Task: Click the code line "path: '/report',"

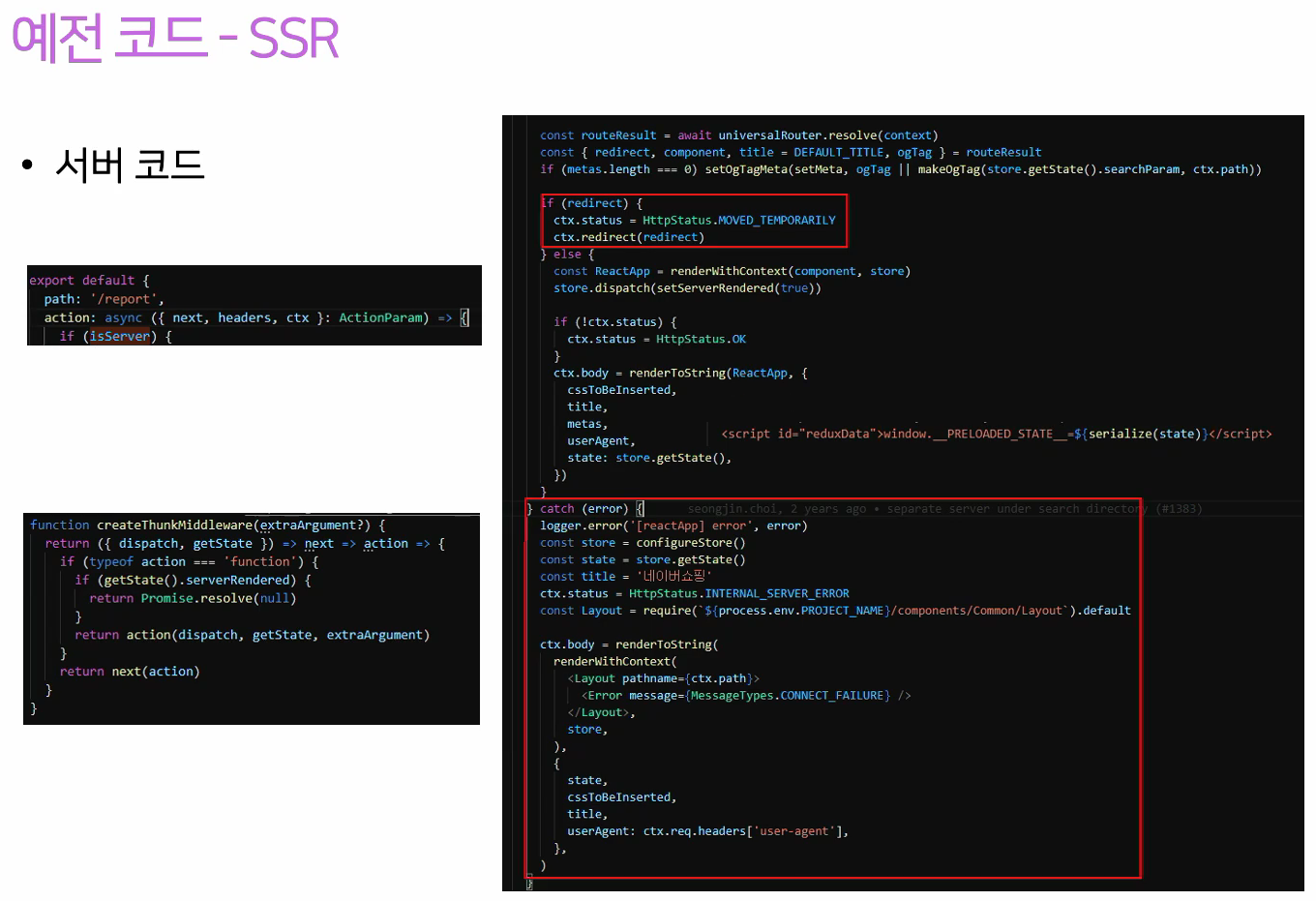Action: point(104,299)
